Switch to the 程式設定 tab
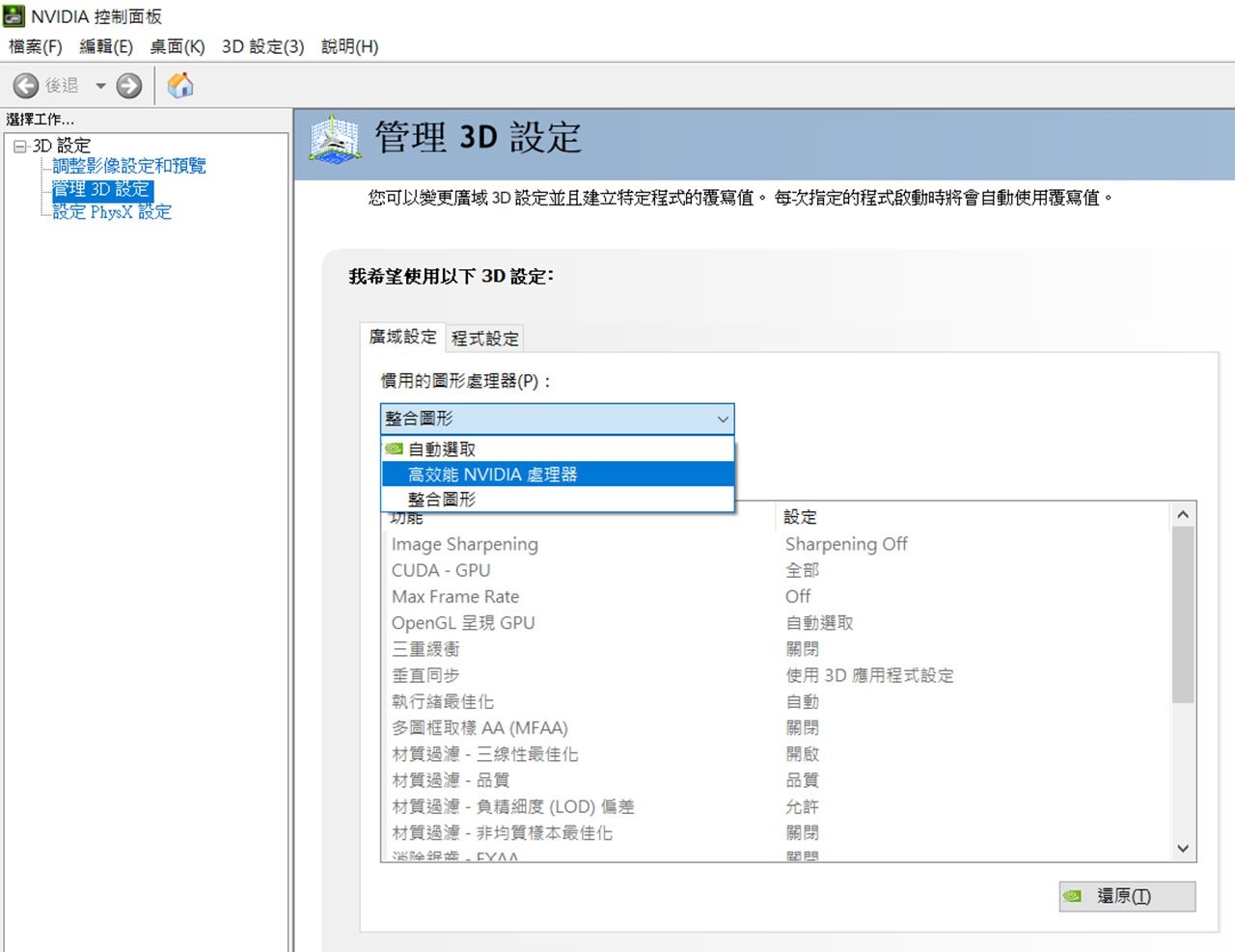The image size is (1235, 952). [x=485, y=339]
